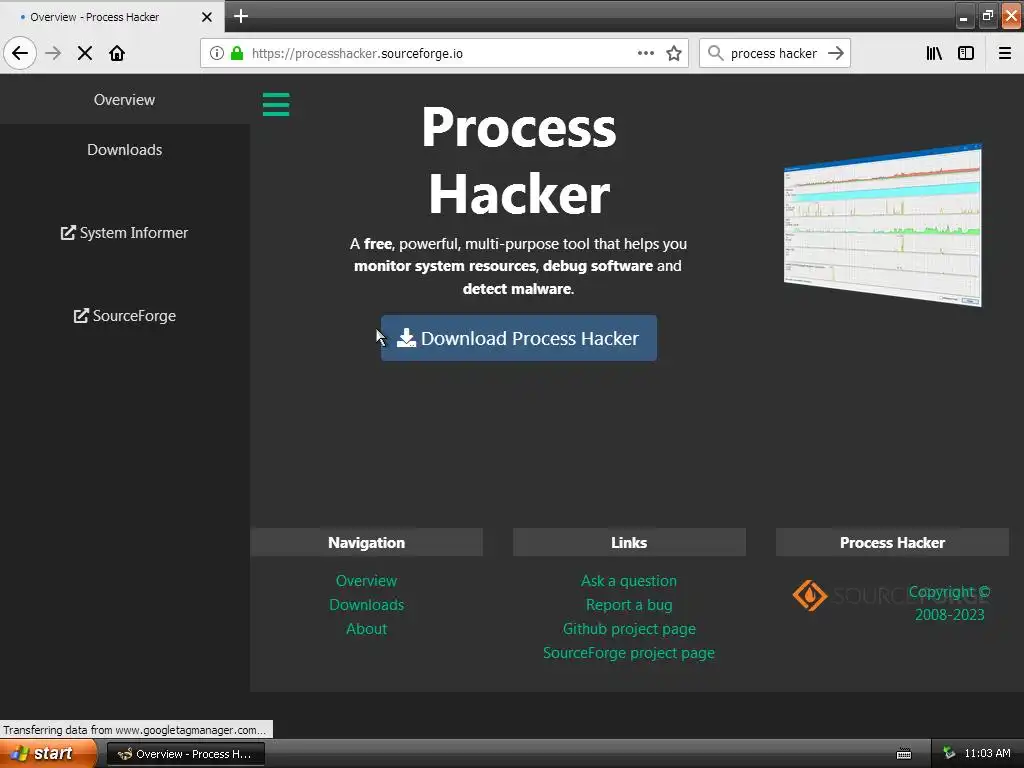The height and width of the screenshot is (768, 1024).
Task: Click the Ask a question link
Action: 629,581
